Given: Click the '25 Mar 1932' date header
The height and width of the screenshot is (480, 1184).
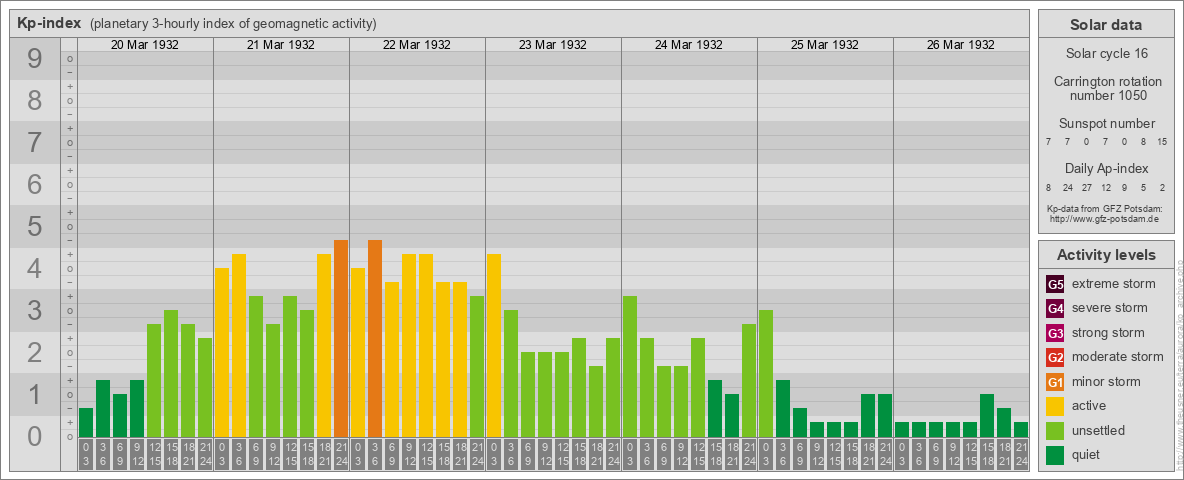Looking at the screenshot, I should click(x=825, y=45).
